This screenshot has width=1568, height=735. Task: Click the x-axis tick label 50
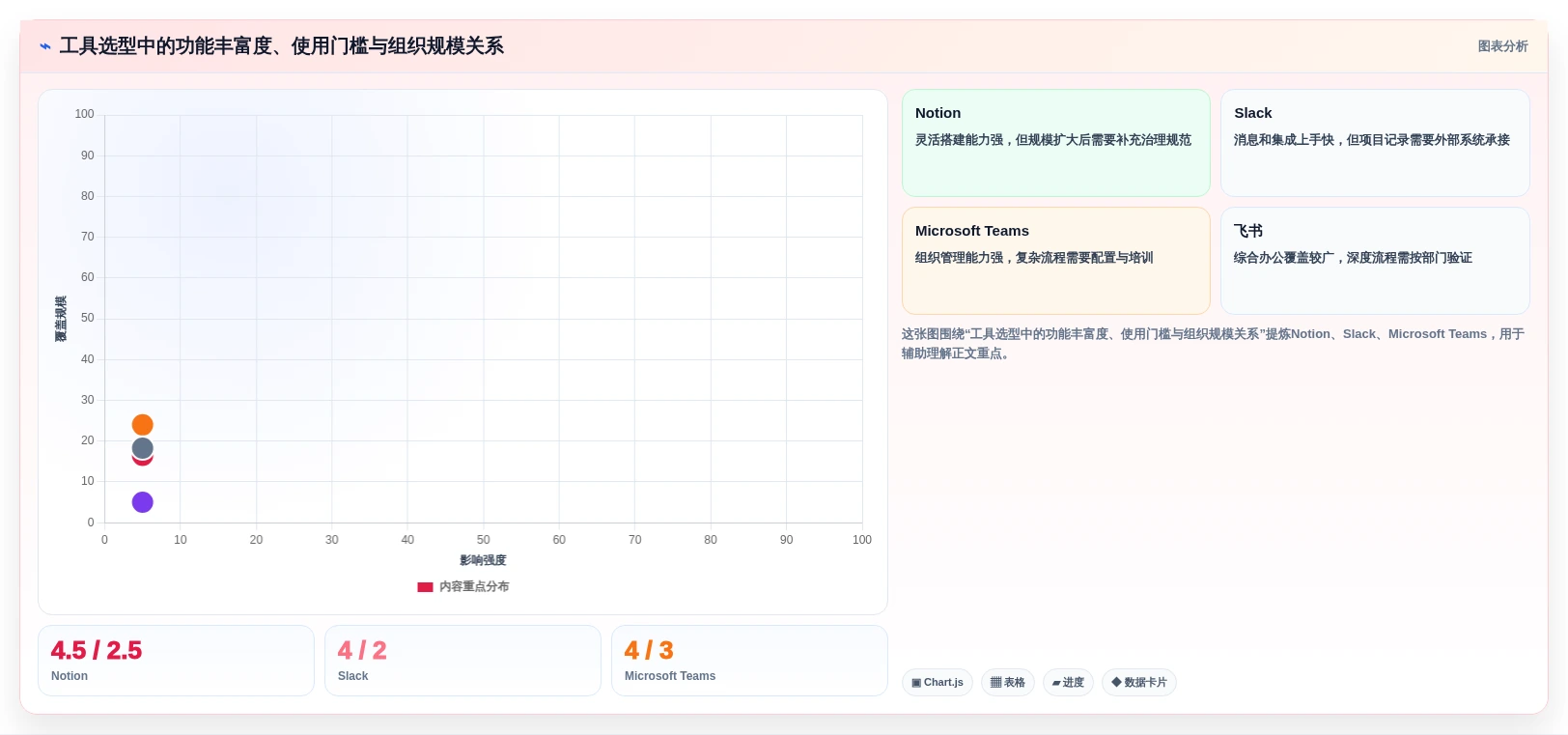tap(483, 540)
